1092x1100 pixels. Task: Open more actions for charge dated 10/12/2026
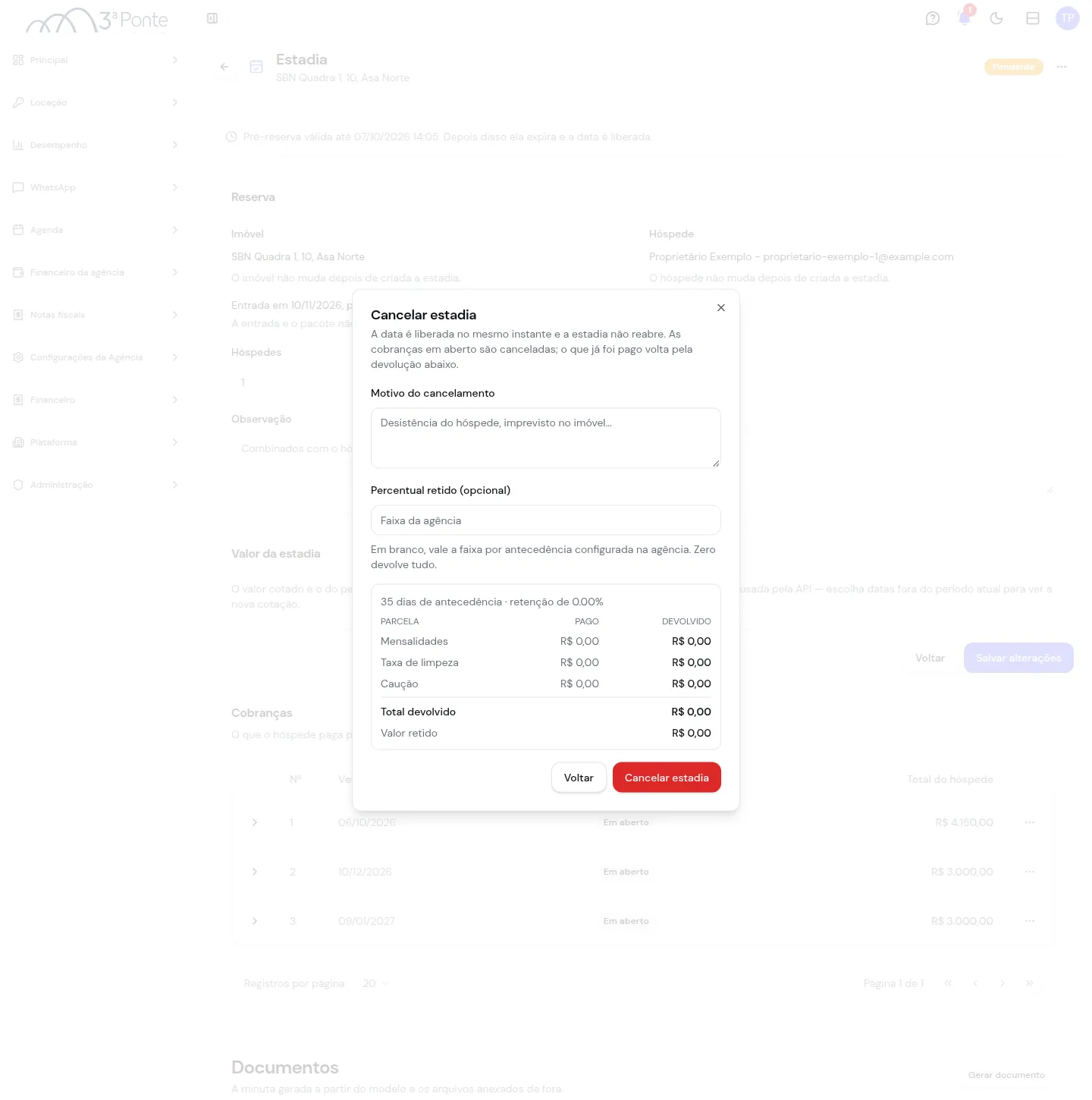coord(1030,872)
